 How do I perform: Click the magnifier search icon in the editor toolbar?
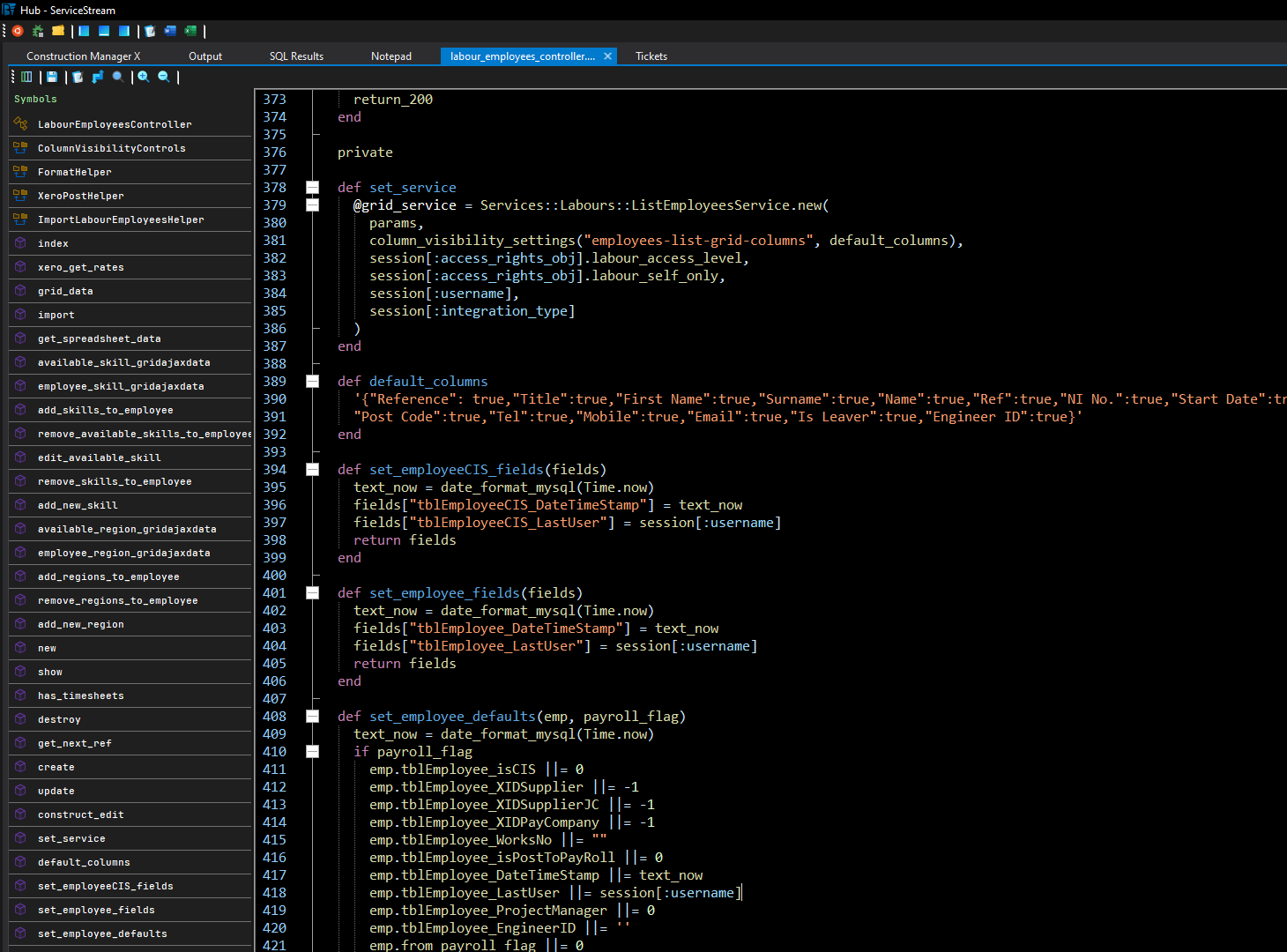[x=118, y=77]
